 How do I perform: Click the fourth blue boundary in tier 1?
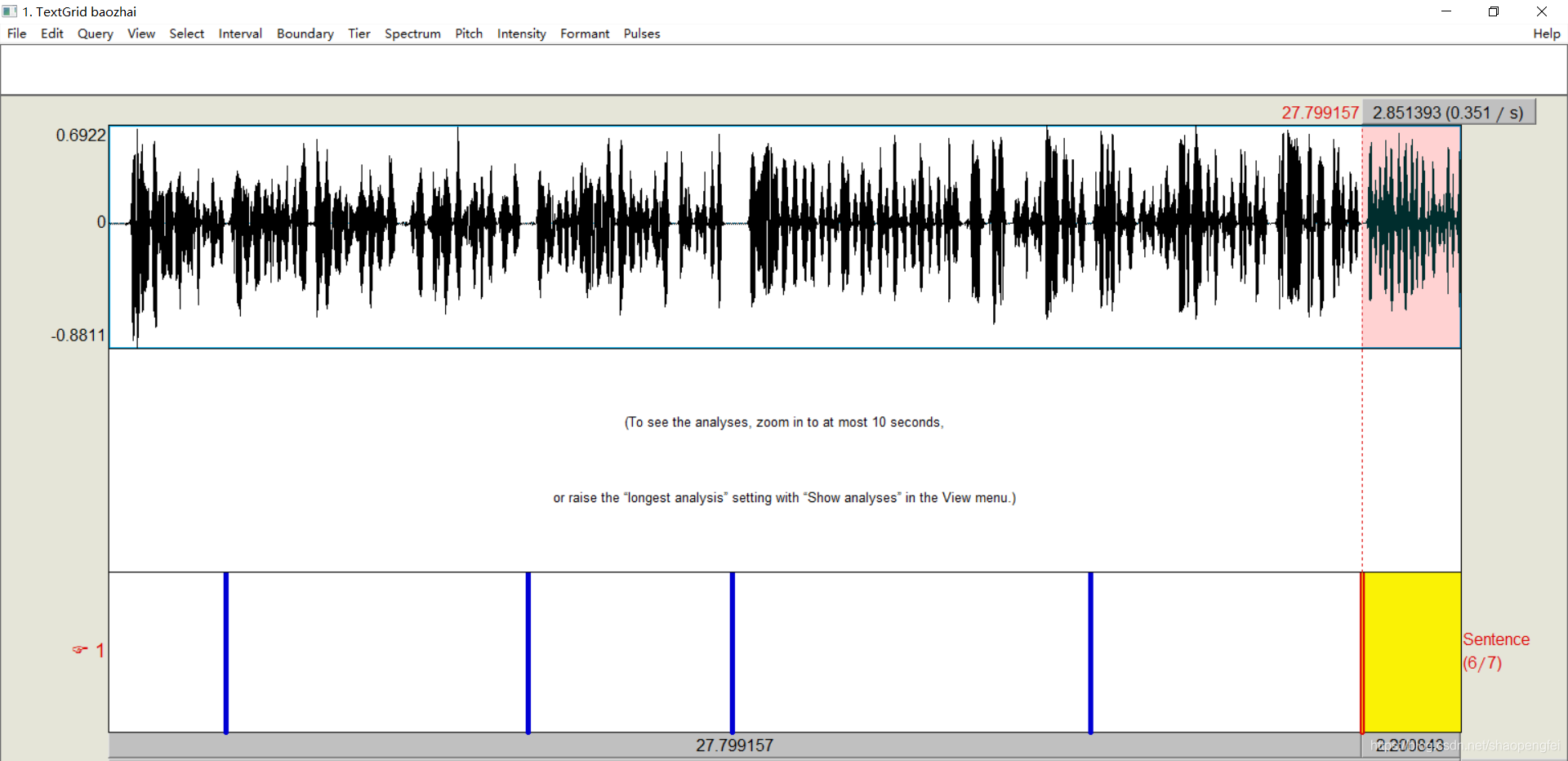[1090, 652]
